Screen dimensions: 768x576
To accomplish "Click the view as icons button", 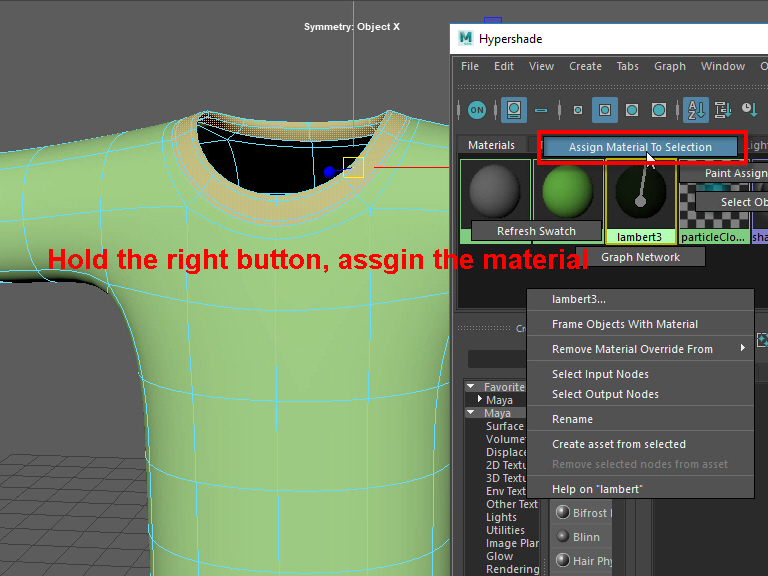I will click(514, 110).
